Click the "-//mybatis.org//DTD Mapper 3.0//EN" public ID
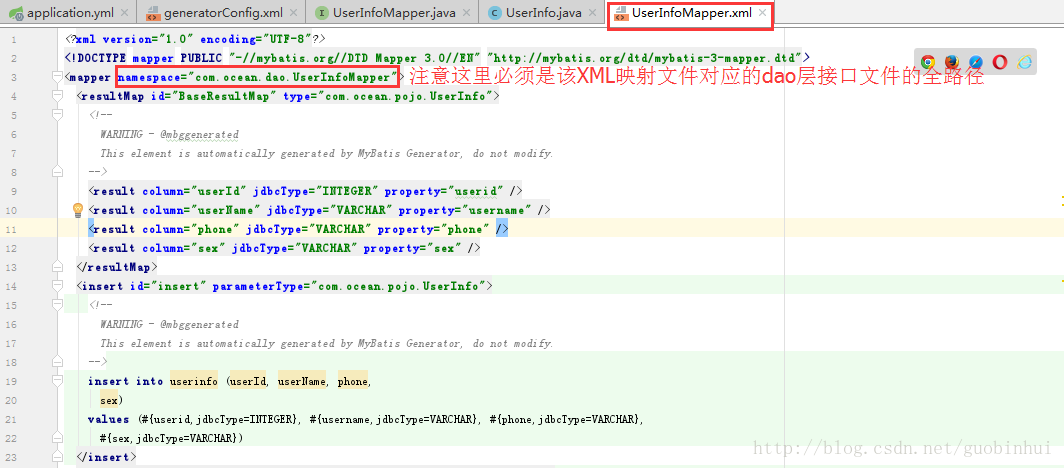This screenshot has width=1064, height=468. point(355,58)
